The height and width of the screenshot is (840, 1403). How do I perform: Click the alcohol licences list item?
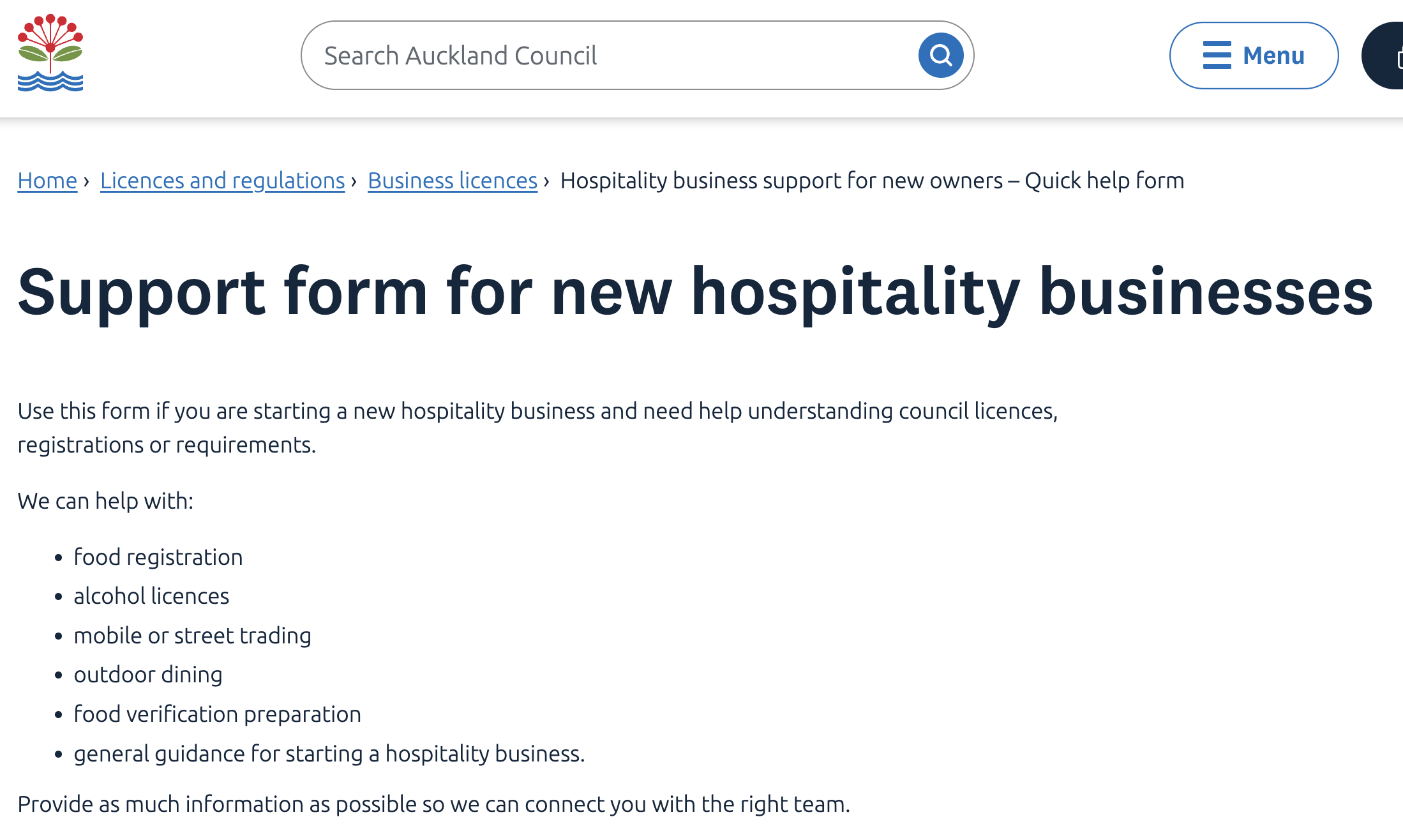(151, 596)
